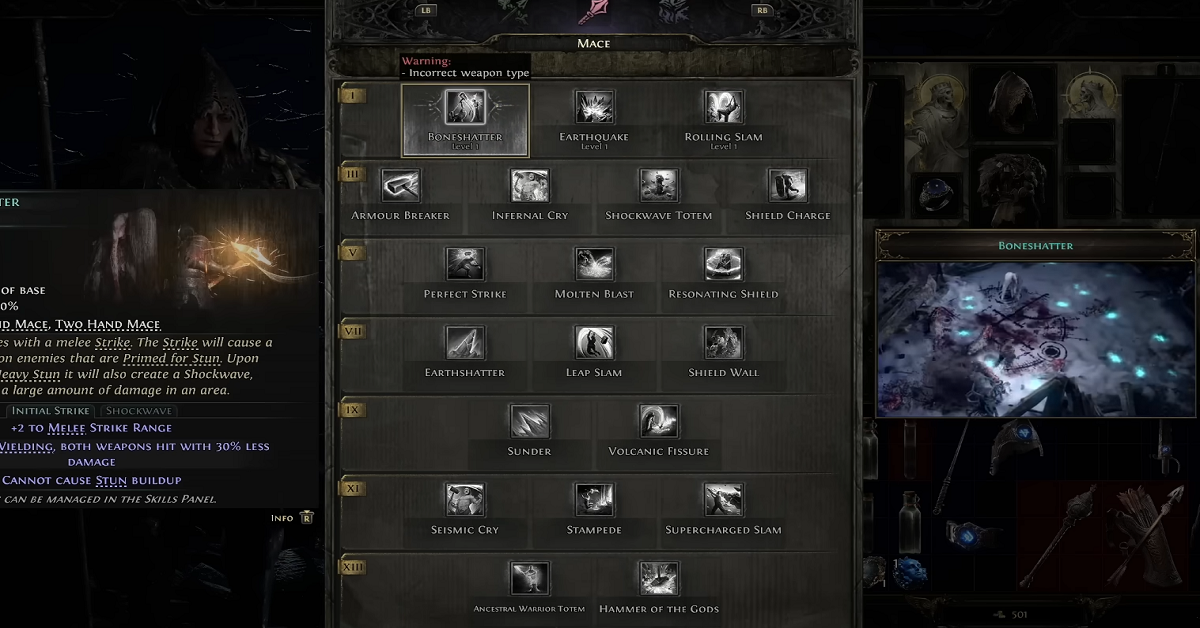Select the Leap Slam skill icon
Viewport: 1200px width, 628px height.
click(594, 343)
